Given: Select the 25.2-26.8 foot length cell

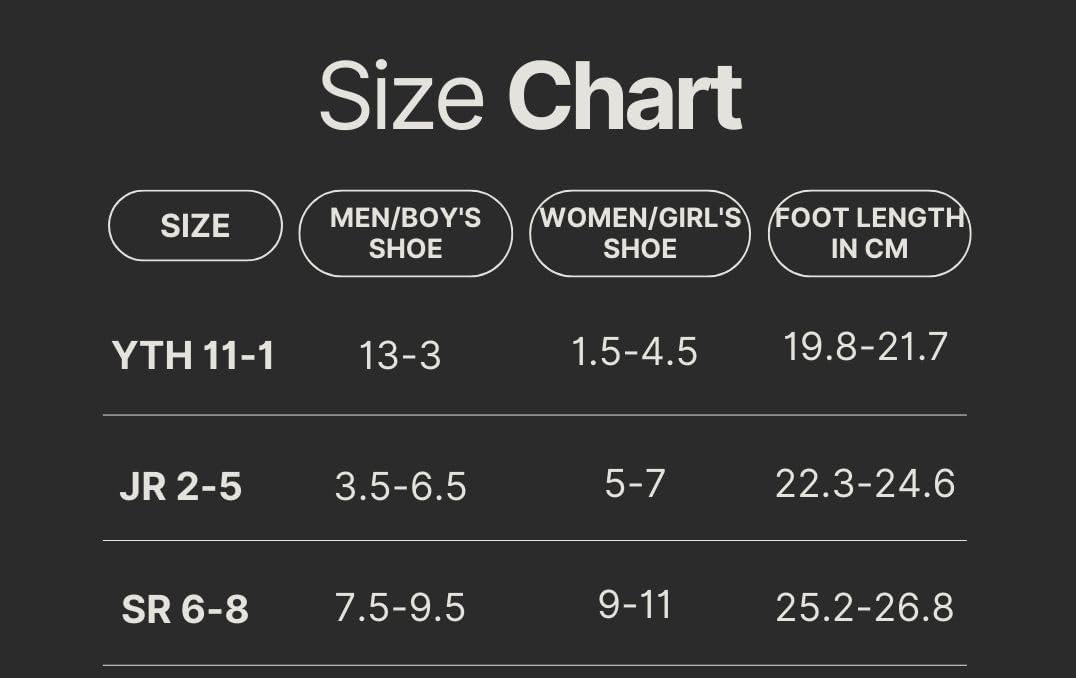Looking at the screenshot, I should pos(865,608).
